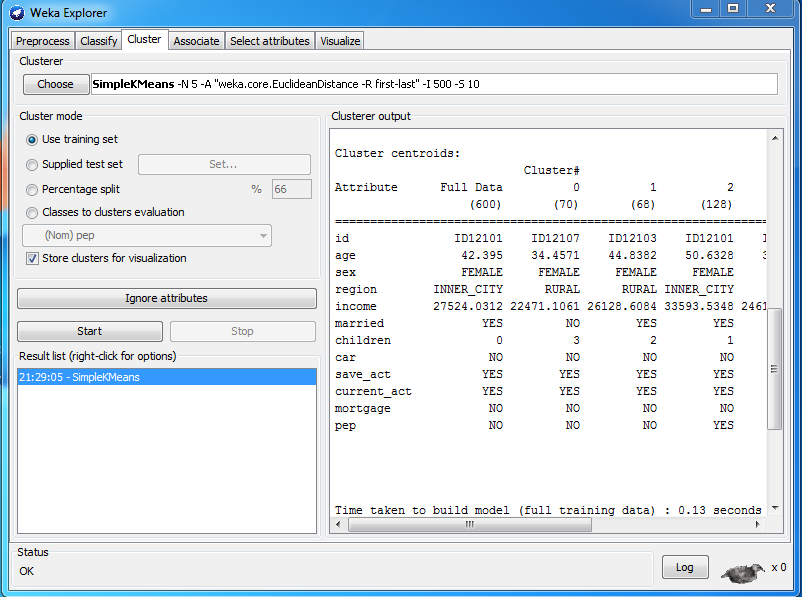The image size is (802, 597).
Task: Click the 'current_act' row label
Action: (x=373, y=391)
